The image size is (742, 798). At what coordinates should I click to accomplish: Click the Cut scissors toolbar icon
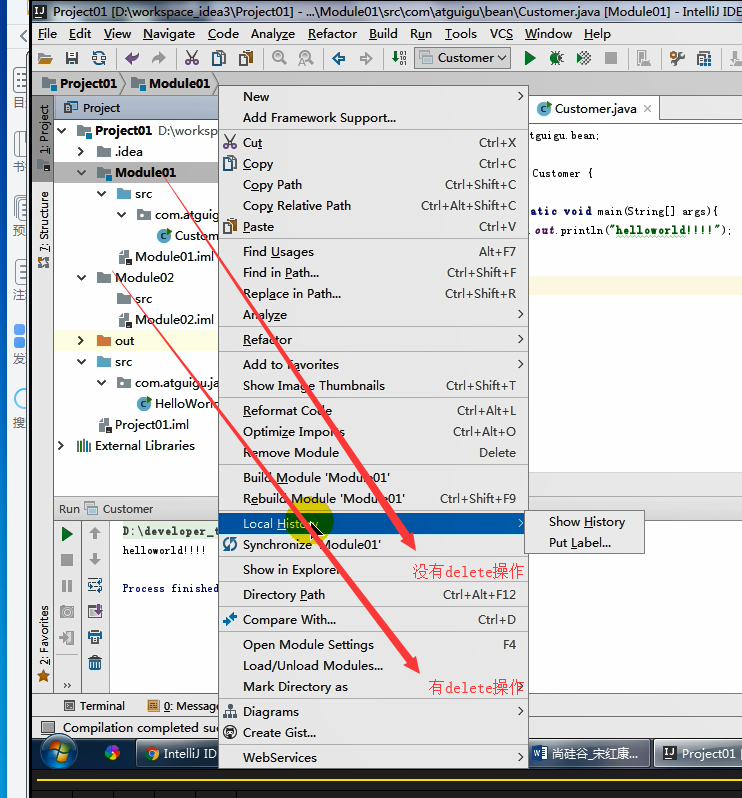click(x=192, y=59)
